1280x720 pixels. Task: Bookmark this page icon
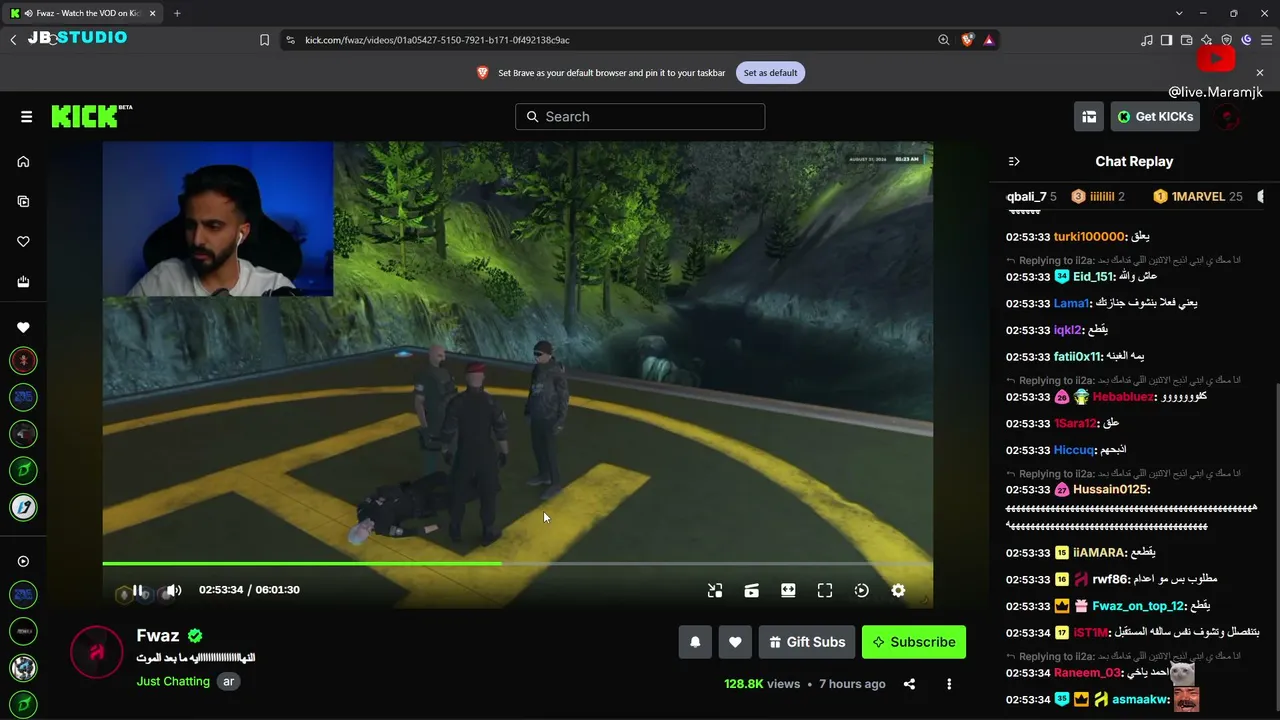(264, 40)
